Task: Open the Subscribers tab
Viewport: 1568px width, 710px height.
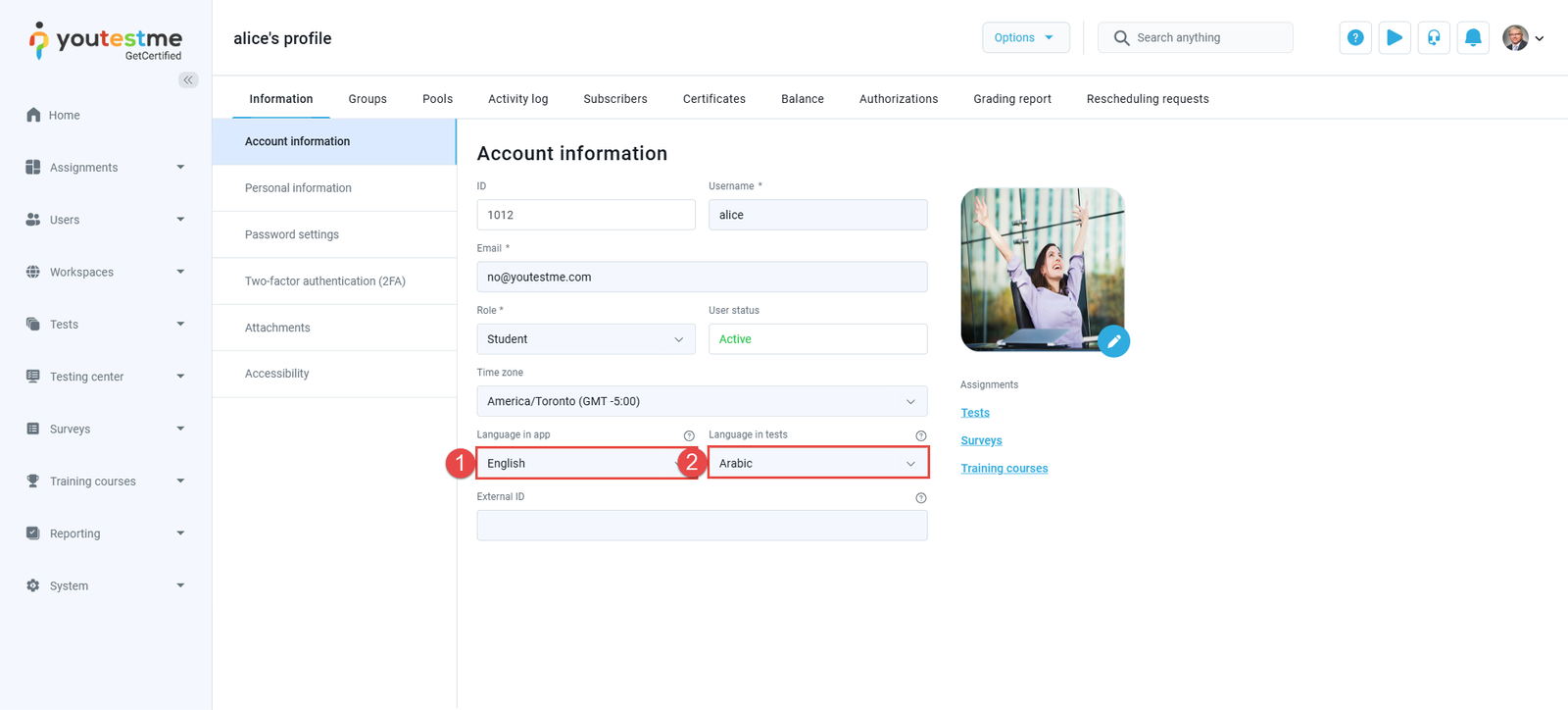Action: coord(615,99)
